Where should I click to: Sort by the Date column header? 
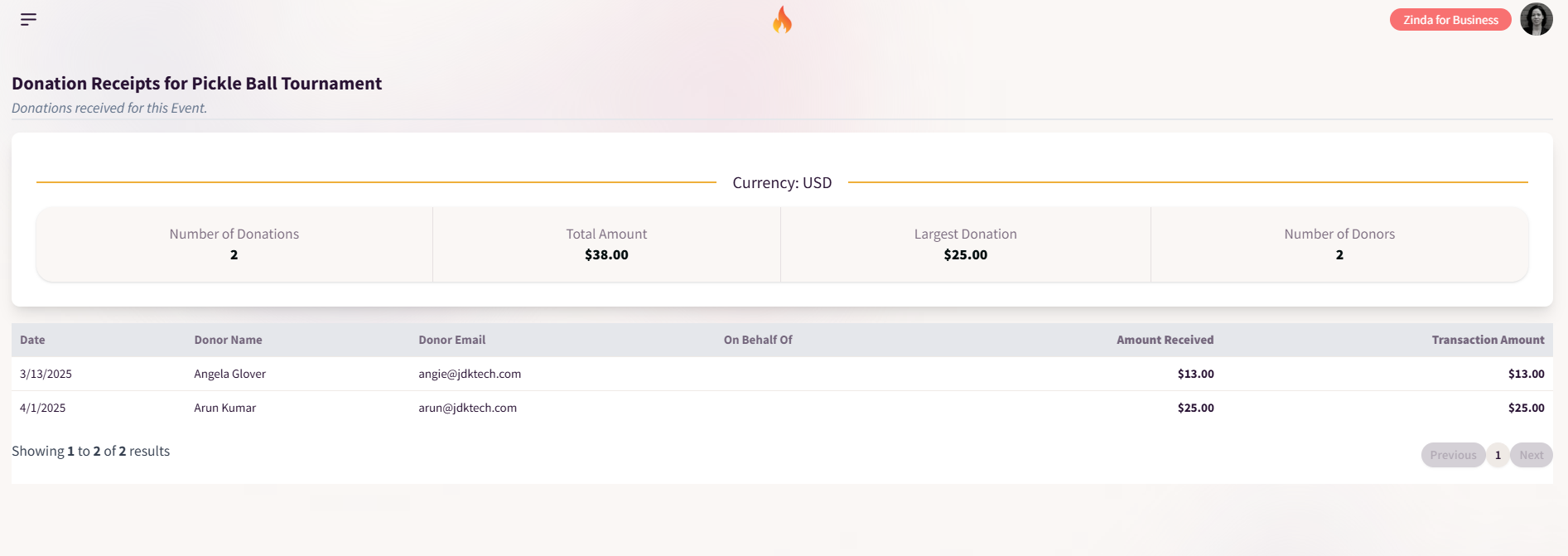coord(32,340)
